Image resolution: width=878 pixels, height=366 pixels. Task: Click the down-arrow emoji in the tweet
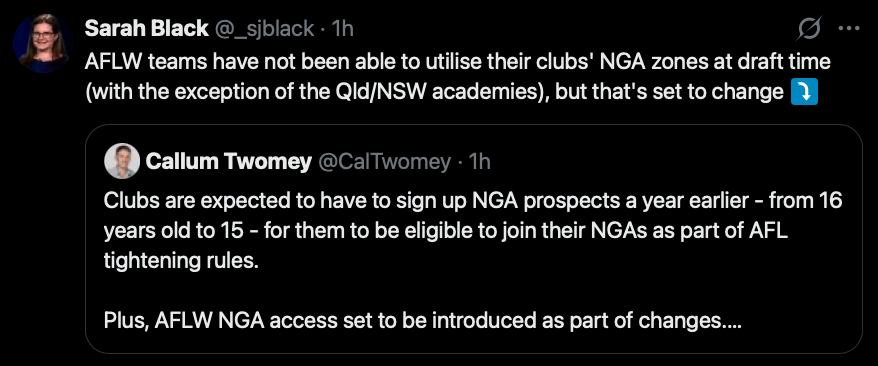[x=805, y=93]
